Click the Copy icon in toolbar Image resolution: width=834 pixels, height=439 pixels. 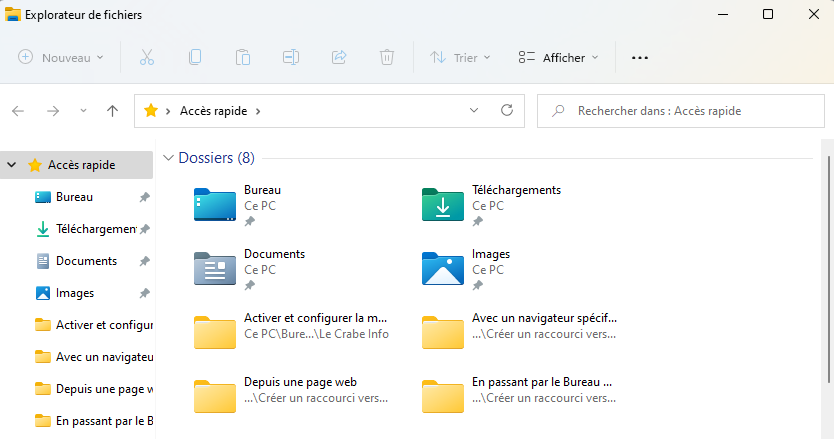(x=195, y=57)
